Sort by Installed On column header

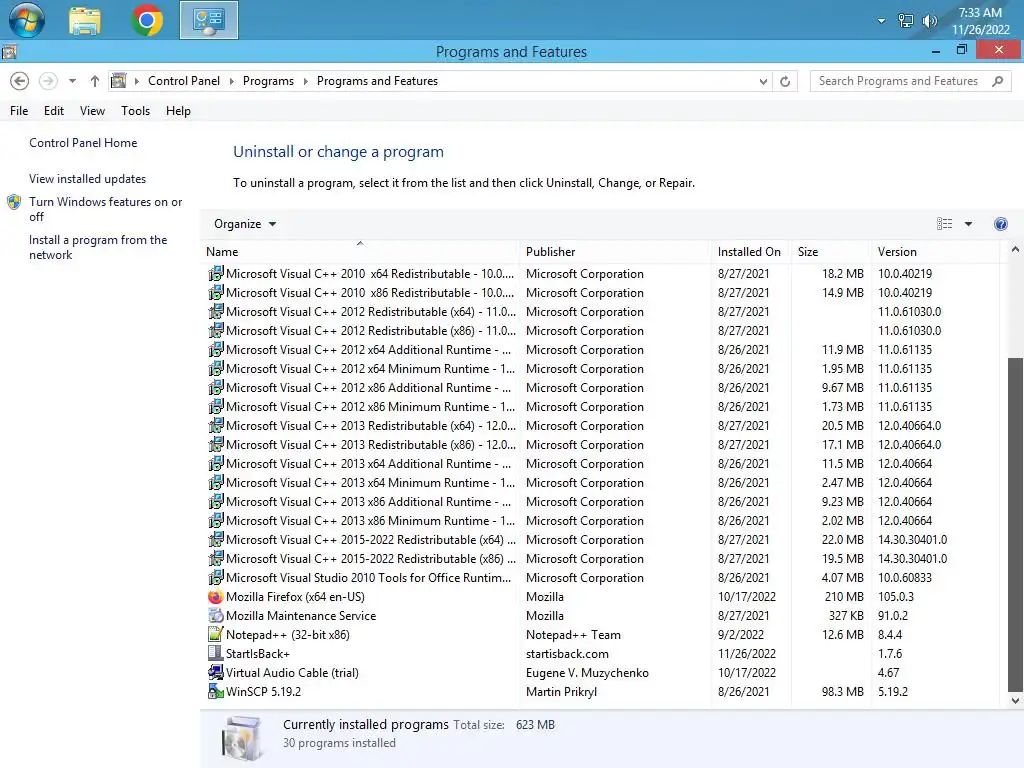coord(750,251)
